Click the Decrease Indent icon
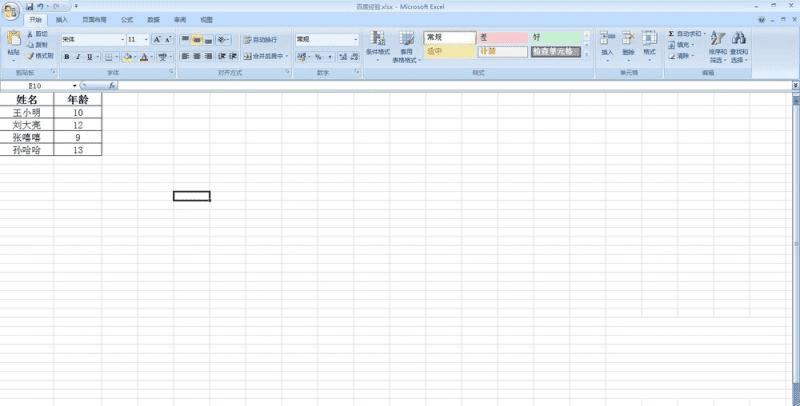This screenshot has width=800, height=406. click(x=222, y=56)
